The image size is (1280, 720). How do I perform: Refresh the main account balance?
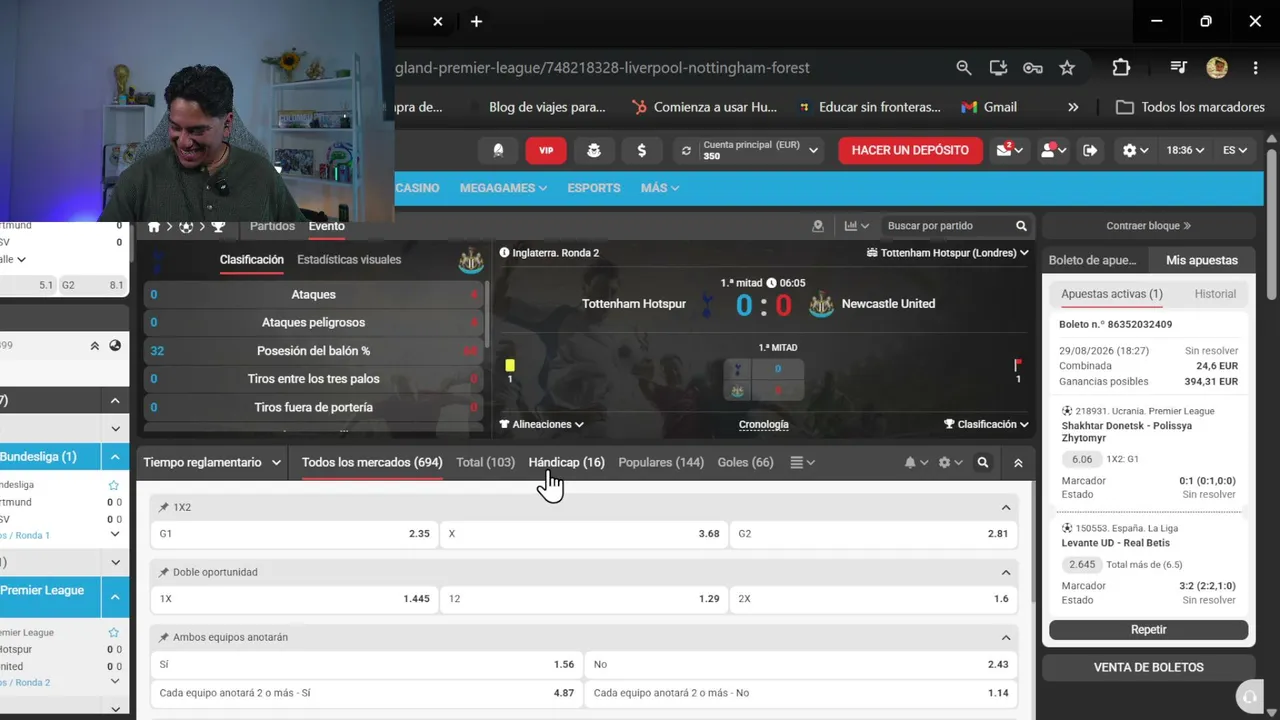(686, 151)
